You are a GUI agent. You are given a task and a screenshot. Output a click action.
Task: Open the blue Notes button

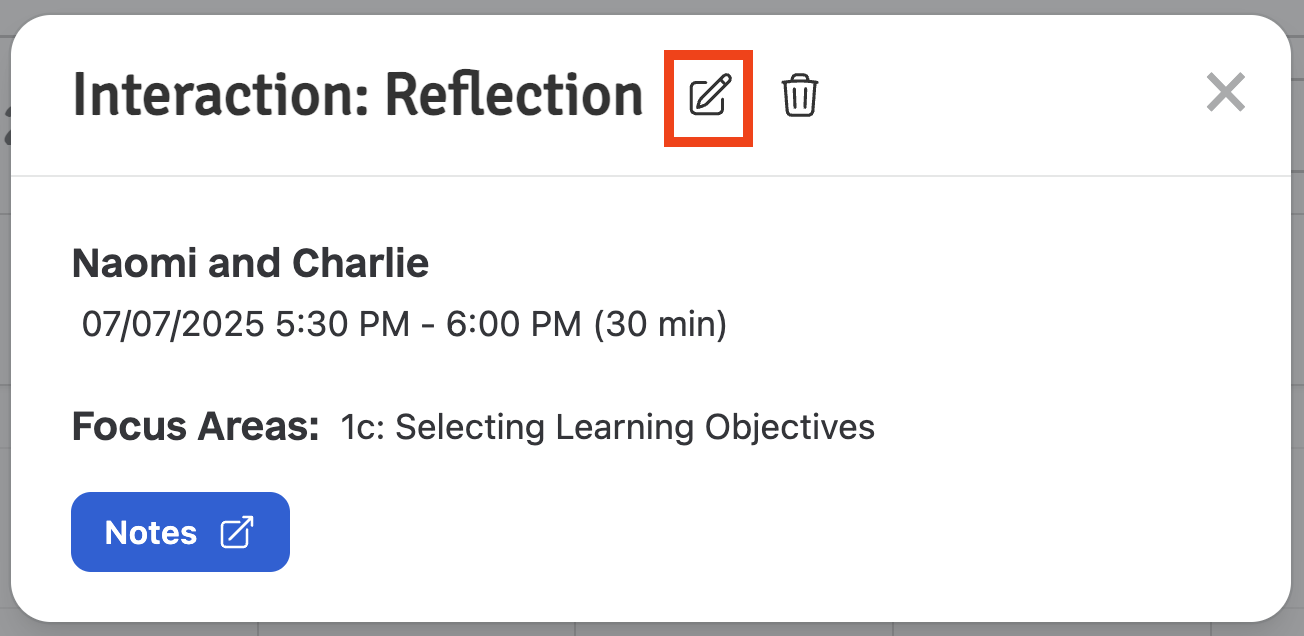[180, 532]
